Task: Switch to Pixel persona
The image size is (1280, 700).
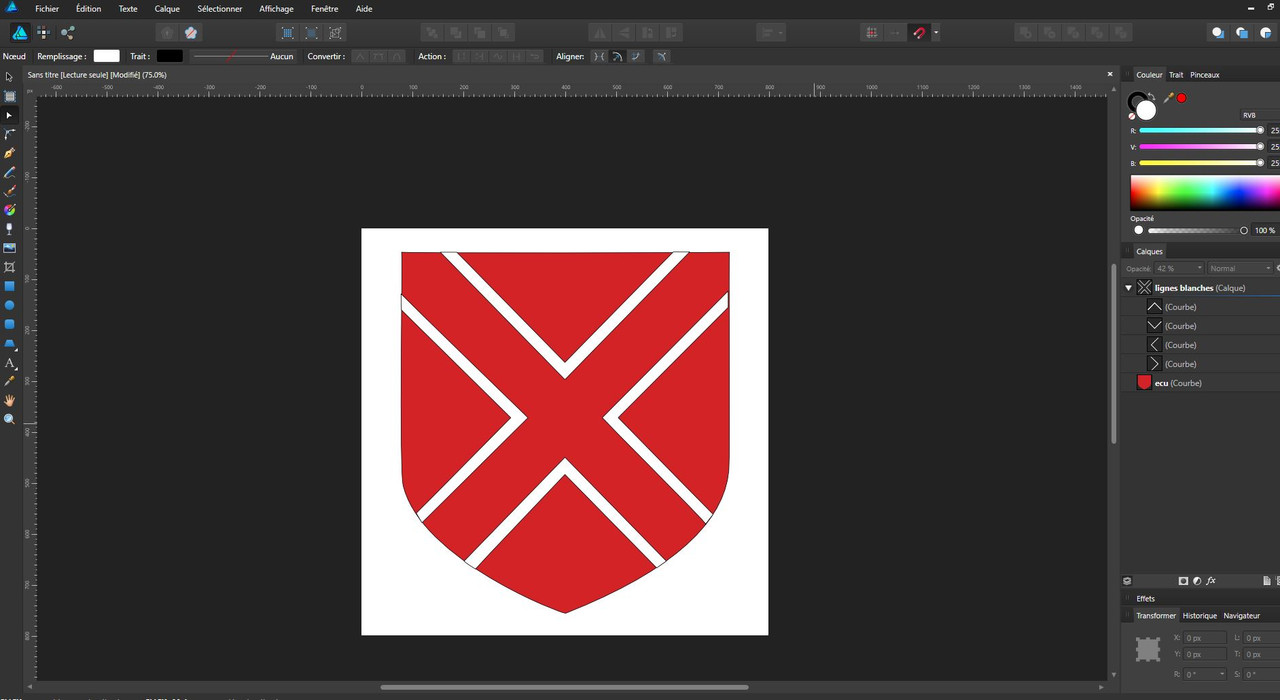Action: pyautogui.click(x=43, y=32)
